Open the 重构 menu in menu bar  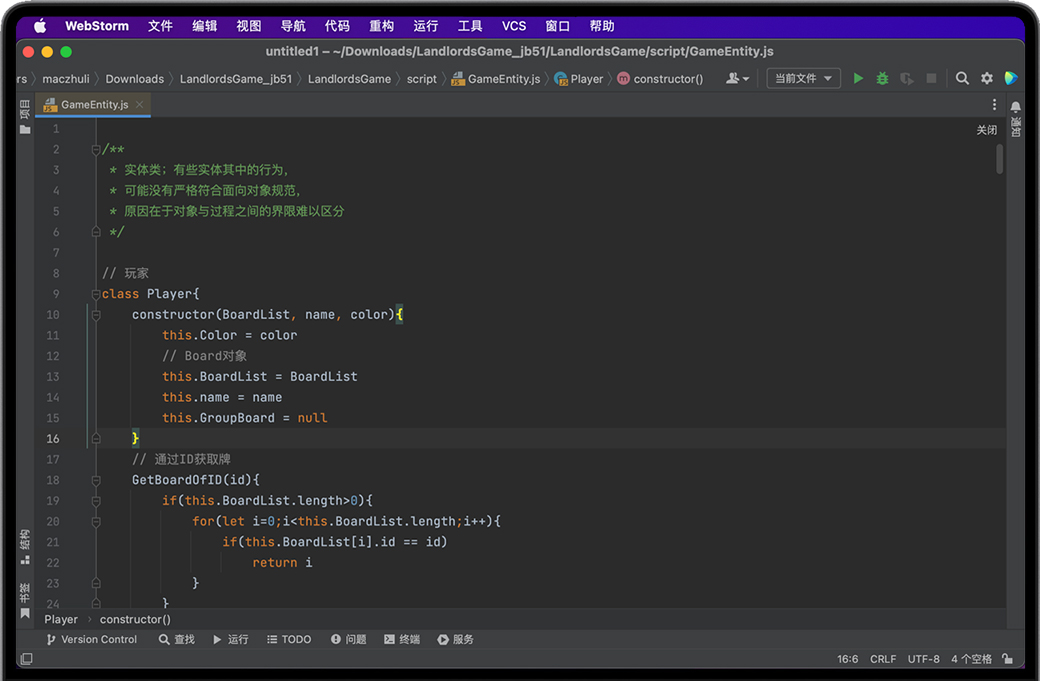(381, 26)
